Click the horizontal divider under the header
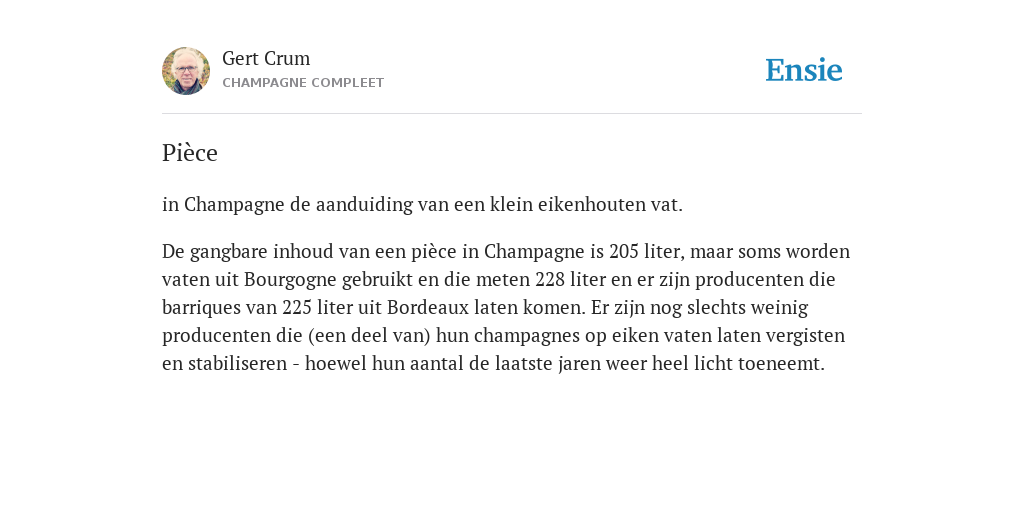The height and width of the screenshot is (512, 1024). [x=512, y=114]
